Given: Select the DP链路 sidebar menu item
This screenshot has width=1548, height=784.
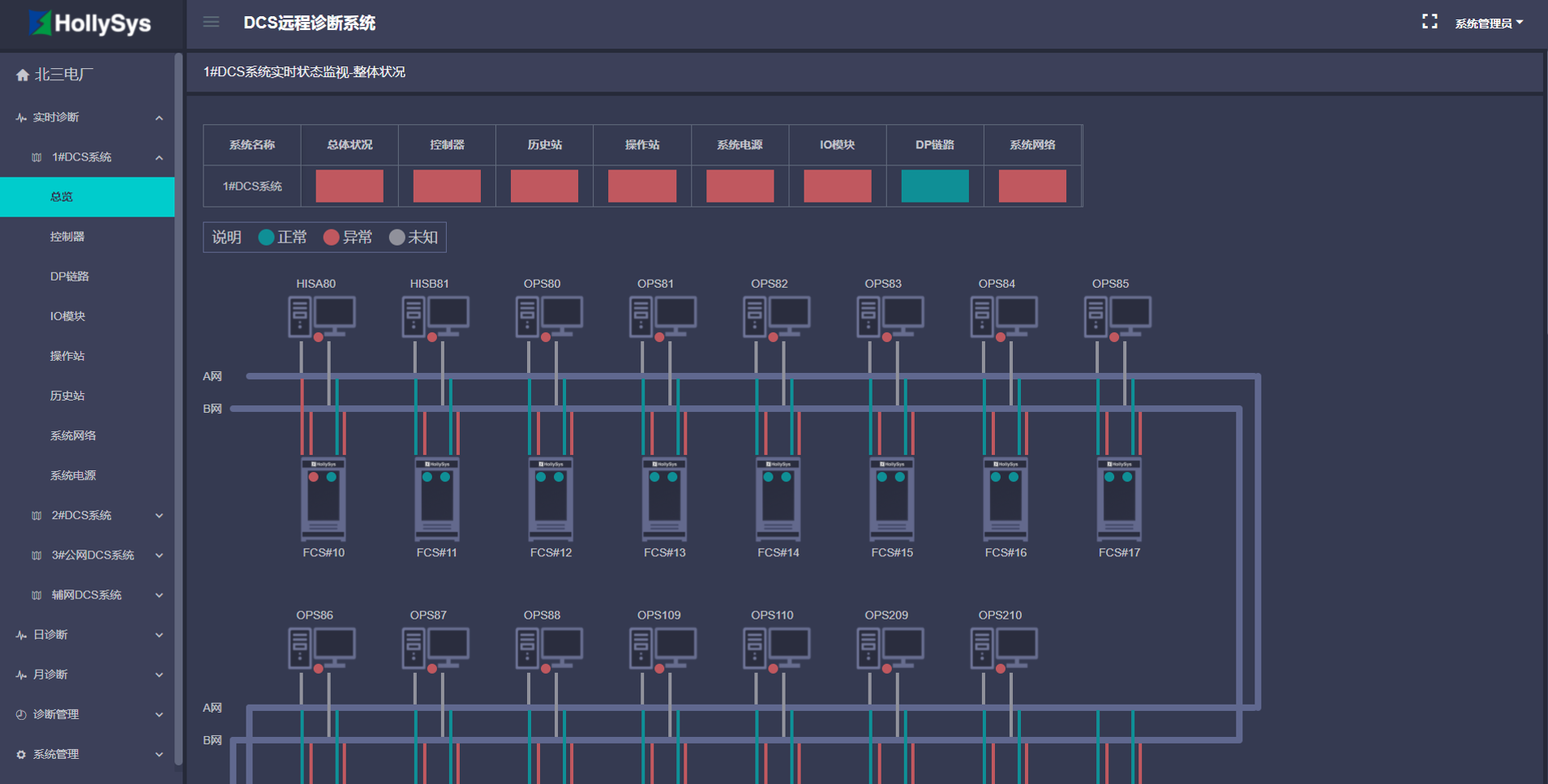Looking at the screenshot, I should pyautogui.click(x=70, y=276).
